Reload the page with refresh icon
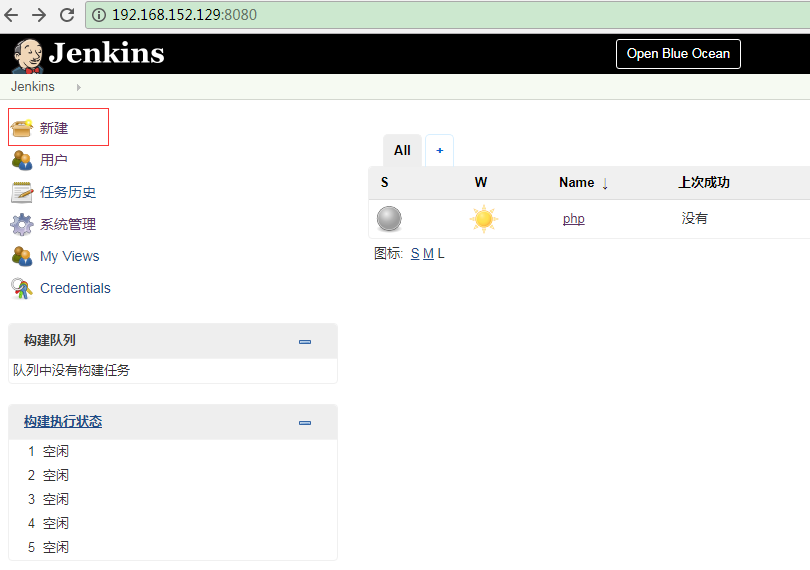Image resolution: width=810 pixels, height=570 pixels. click(67, 14)
